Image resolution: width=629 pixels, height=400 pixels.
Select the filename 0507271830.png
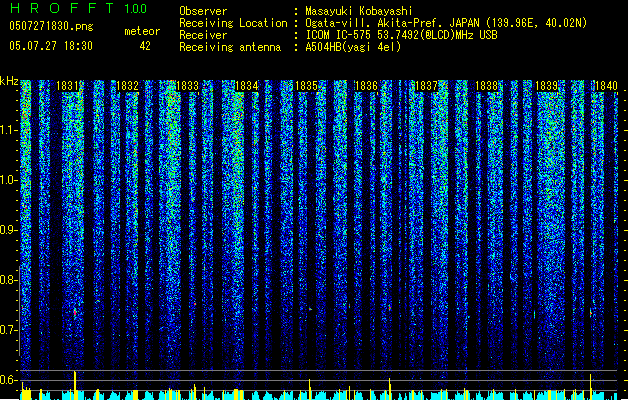point(51,26)
